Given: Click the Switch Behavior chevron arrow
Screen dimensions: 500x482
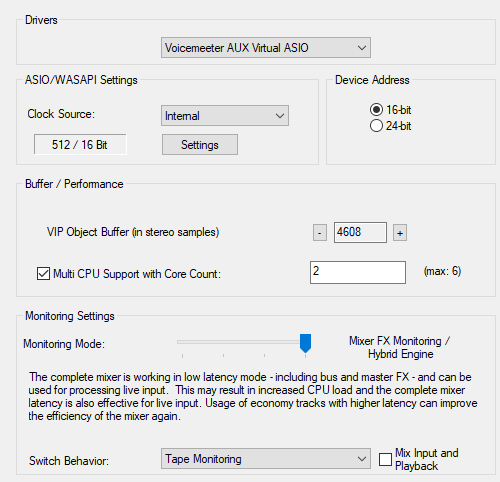Looking at the screenshot, I should [362, 459].
